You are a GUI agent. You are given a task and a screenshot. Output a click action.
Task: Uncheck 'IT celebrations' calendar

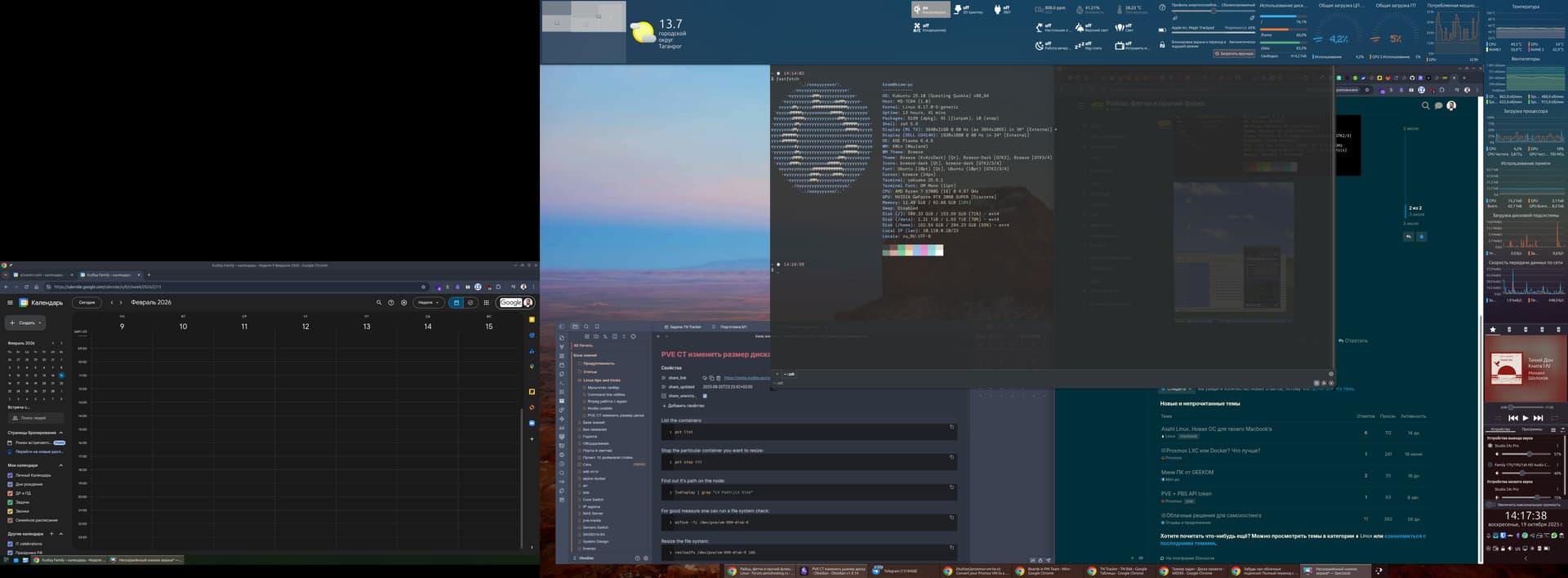coord(10,544)
